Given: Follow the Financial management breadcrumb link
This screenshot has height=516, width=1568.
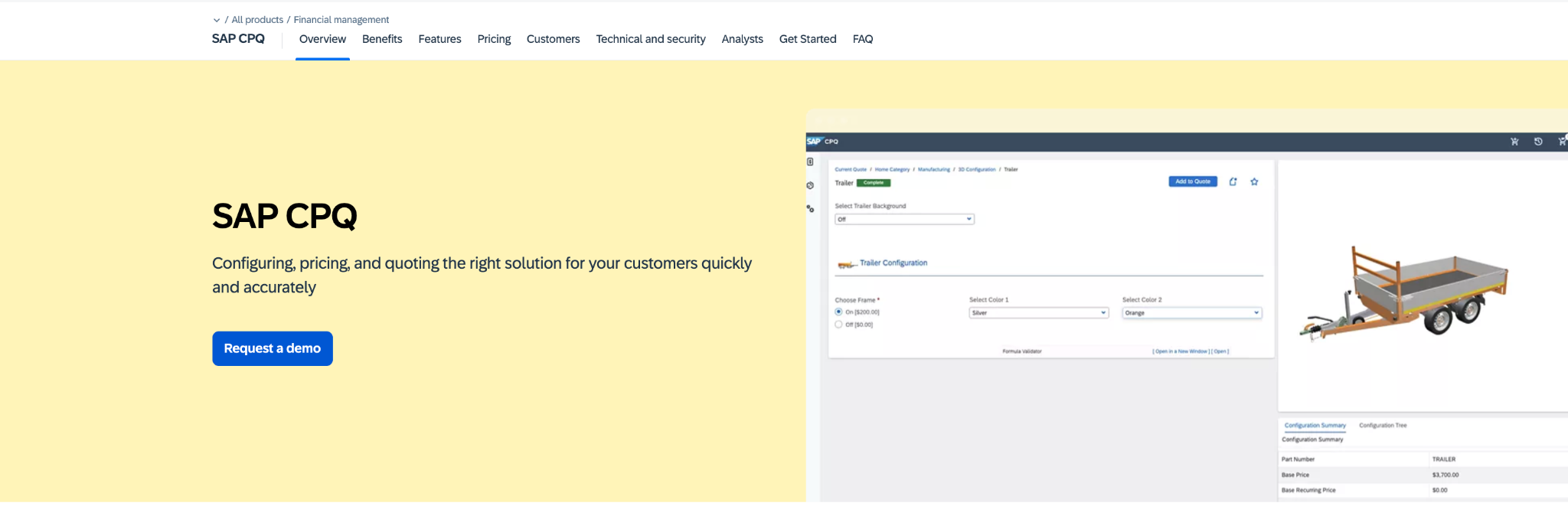Looking at the screenshot, I should 341,20.
